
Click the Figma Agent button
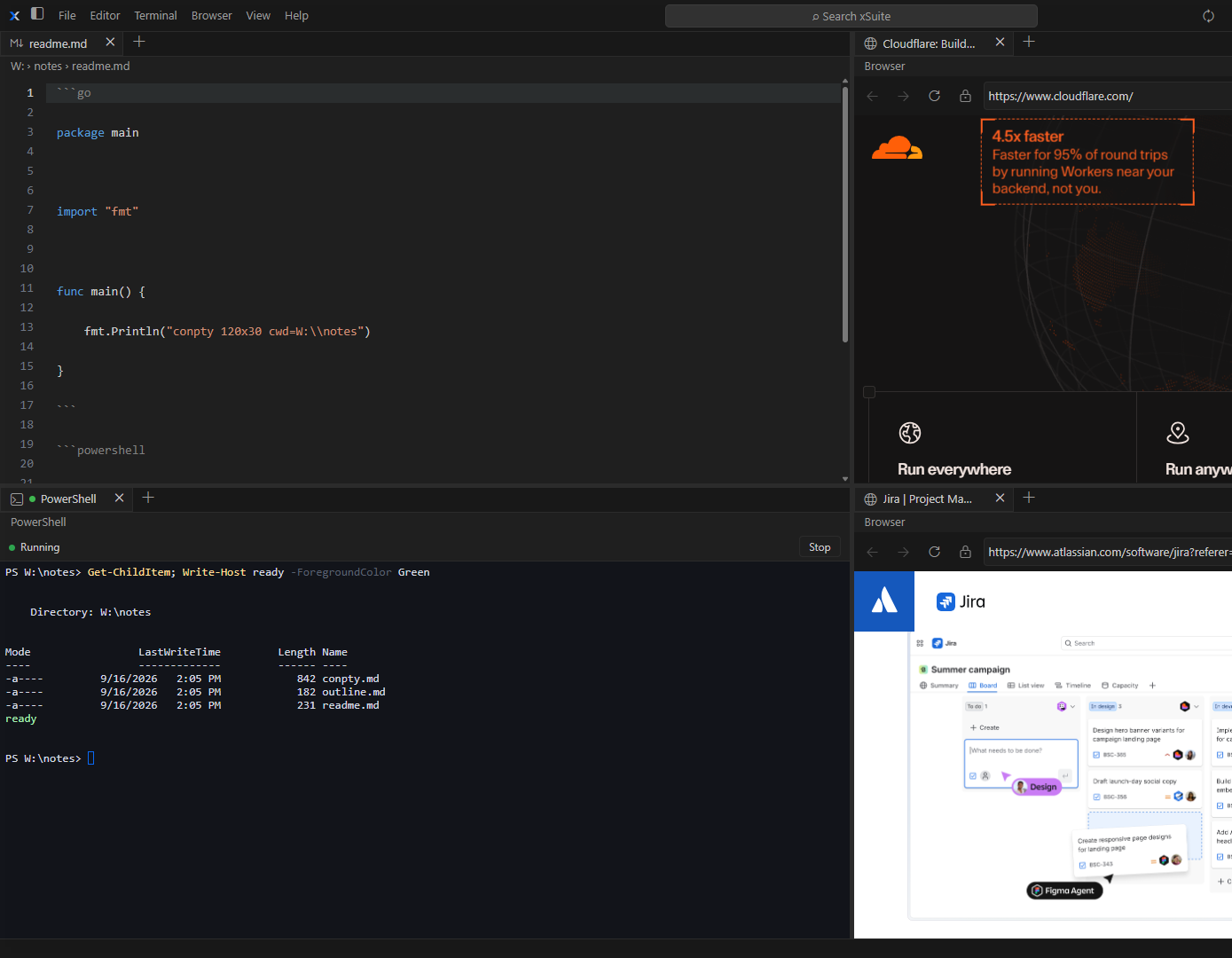pos(1064,891)
